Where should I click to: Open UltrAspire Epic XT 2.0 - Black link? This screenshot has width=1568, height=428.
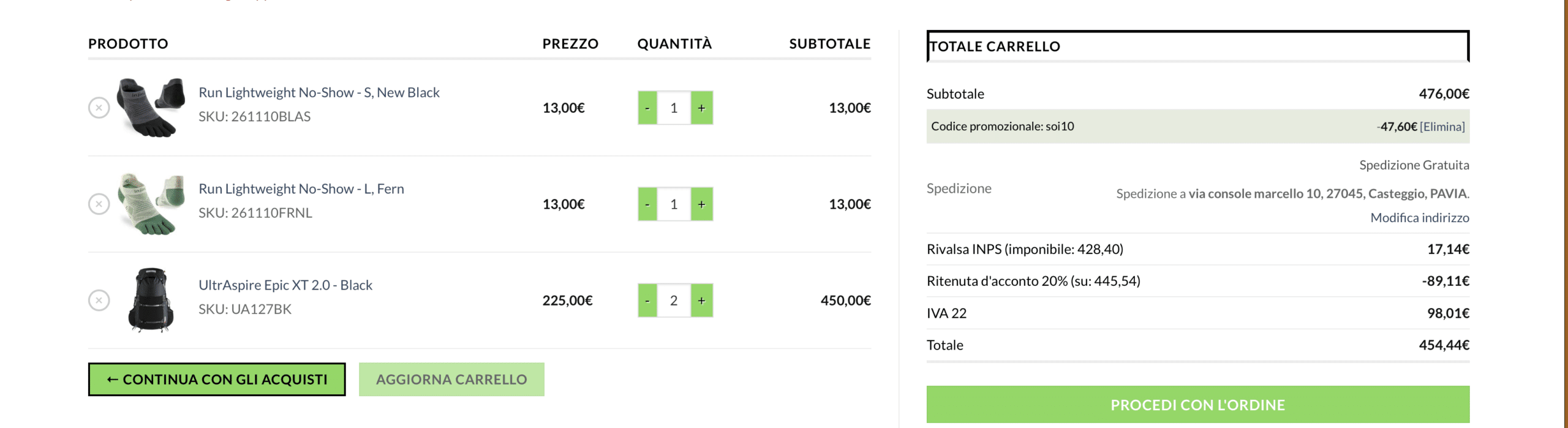(285, 285)
